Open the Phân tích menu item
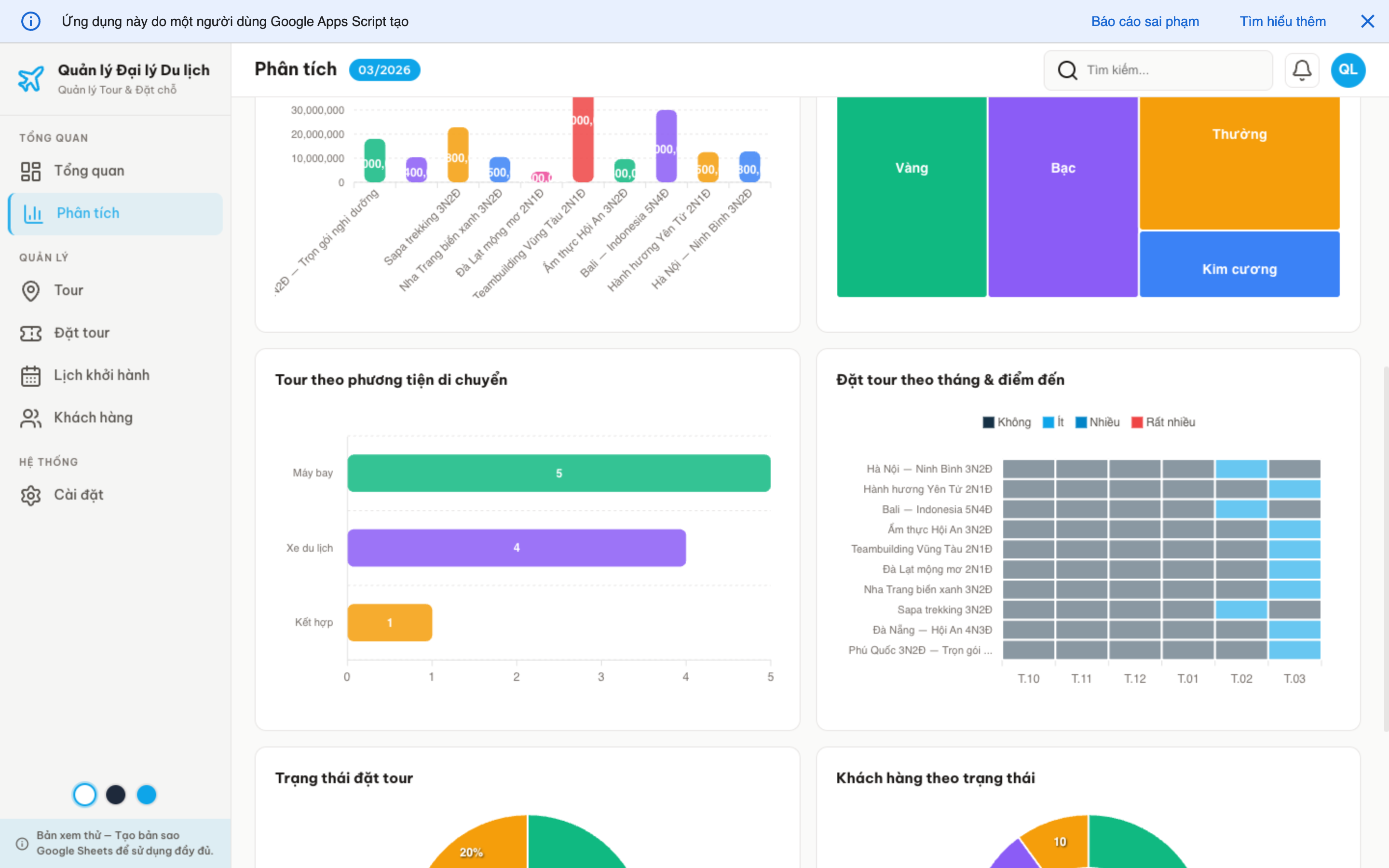1389x868 pixels. point(88,214)
